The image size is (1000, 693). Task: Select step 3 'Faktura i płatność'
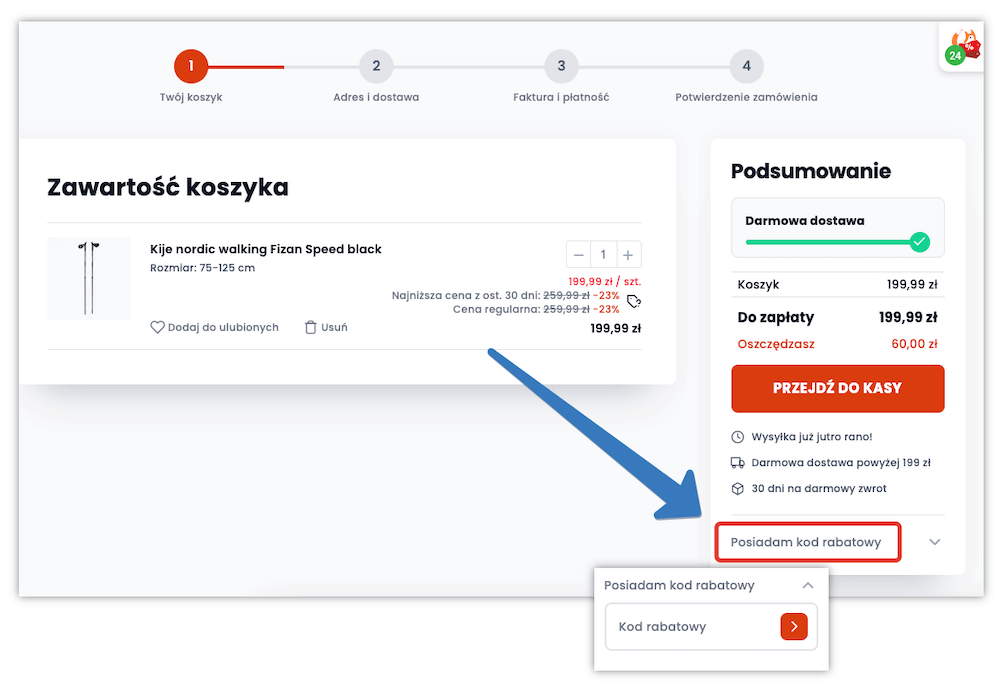[561, 66]
